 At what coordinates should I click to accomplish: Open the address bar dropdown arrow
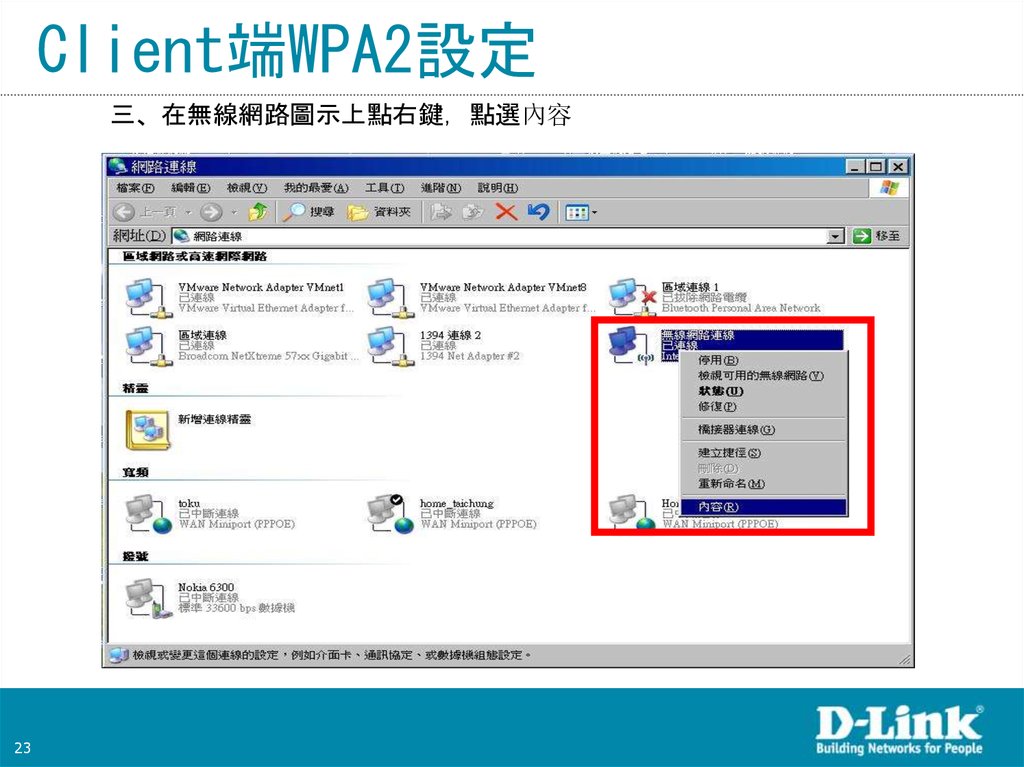coord(835,236)
